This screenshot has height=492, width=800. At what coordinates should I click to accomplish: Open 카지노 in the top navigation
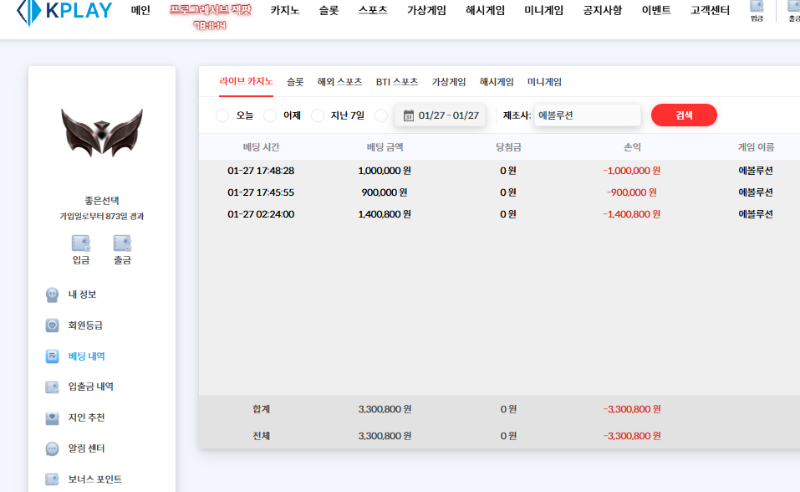click(285, 11)
